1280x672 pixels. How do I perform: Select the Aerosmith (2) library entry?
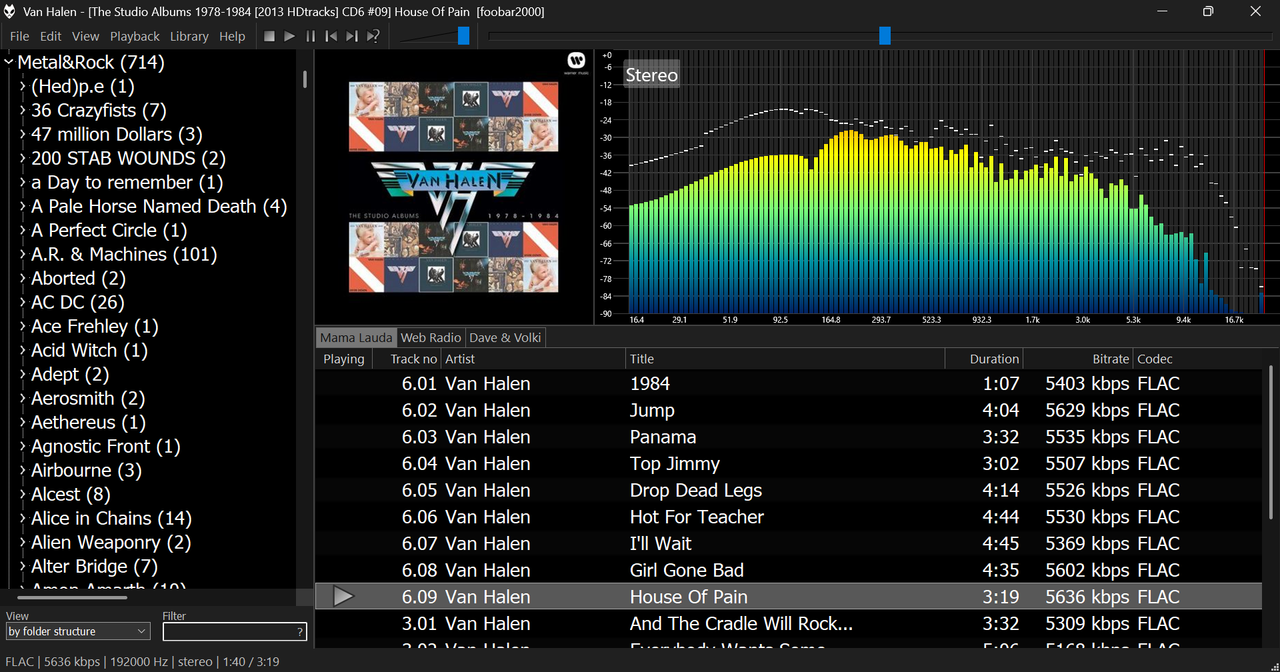pyautogui.click(x=88, y=398)
